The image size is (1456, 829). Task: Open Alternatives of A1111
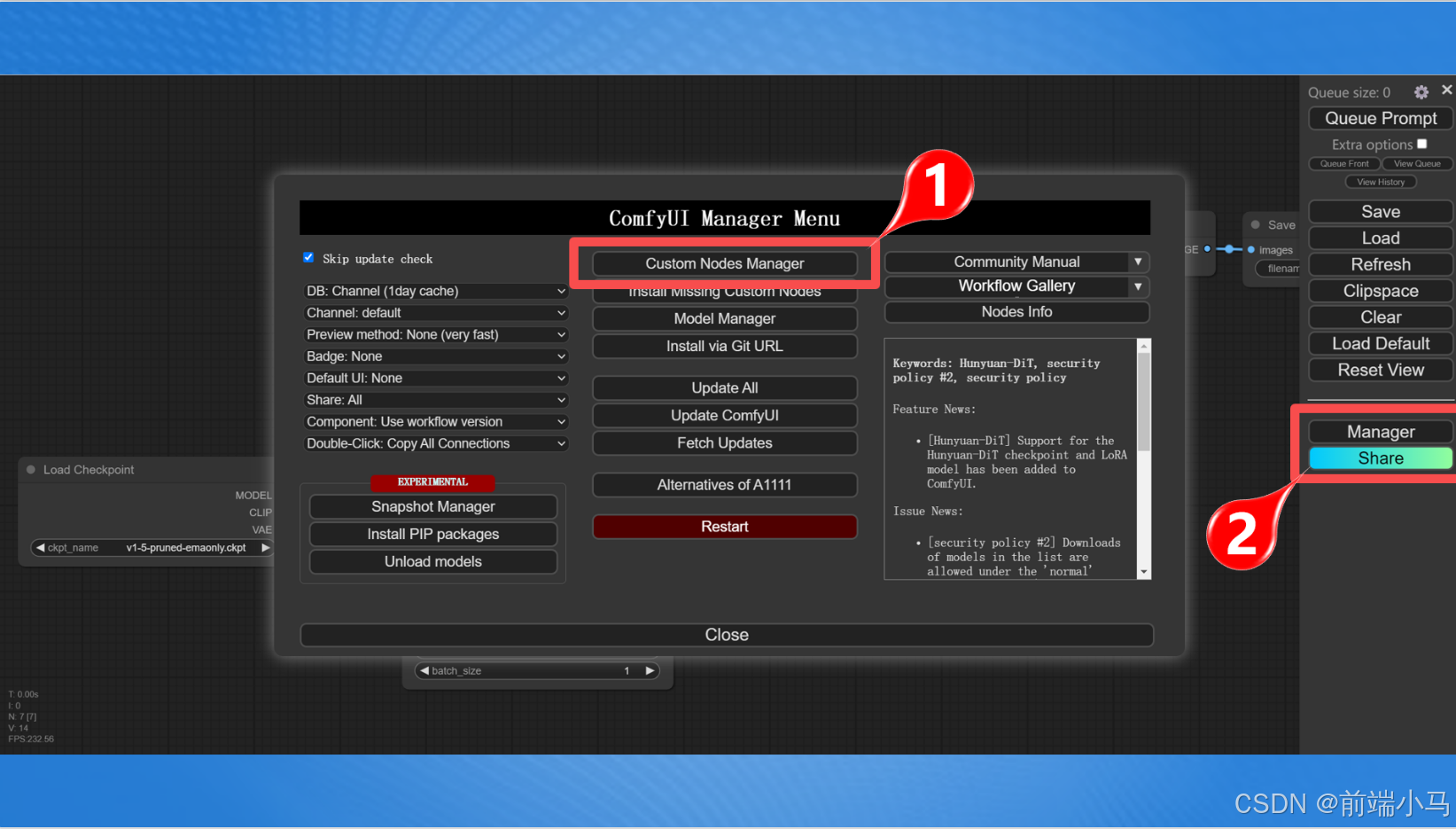click(x=724, y=484)
